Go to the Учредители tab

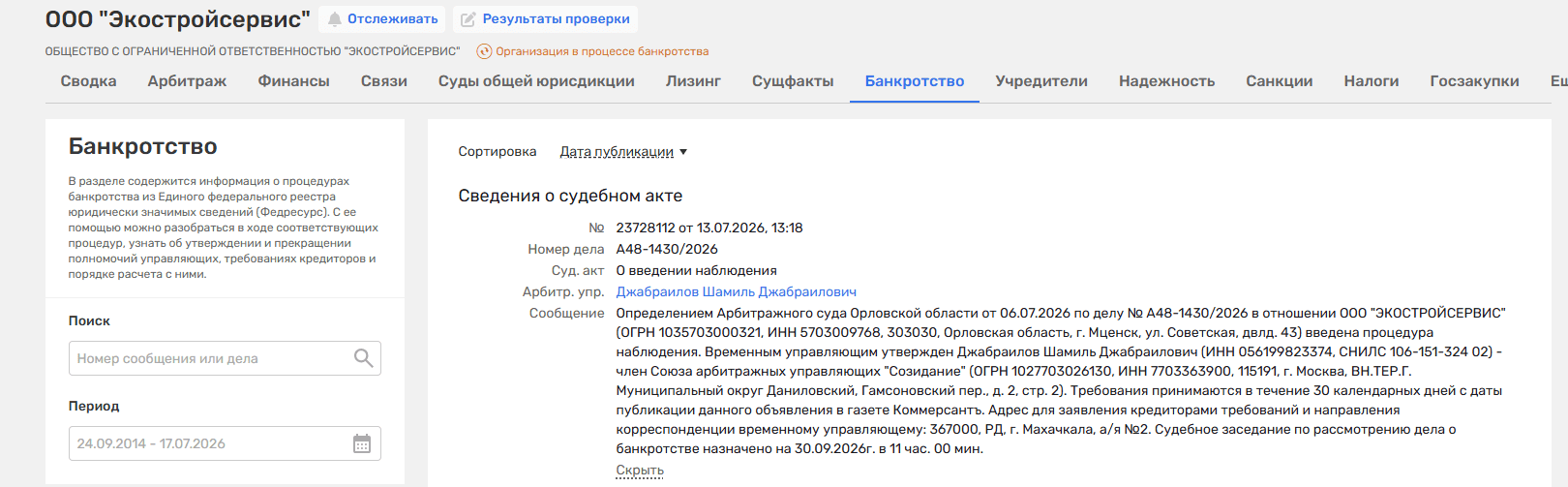click(1041, 81)
